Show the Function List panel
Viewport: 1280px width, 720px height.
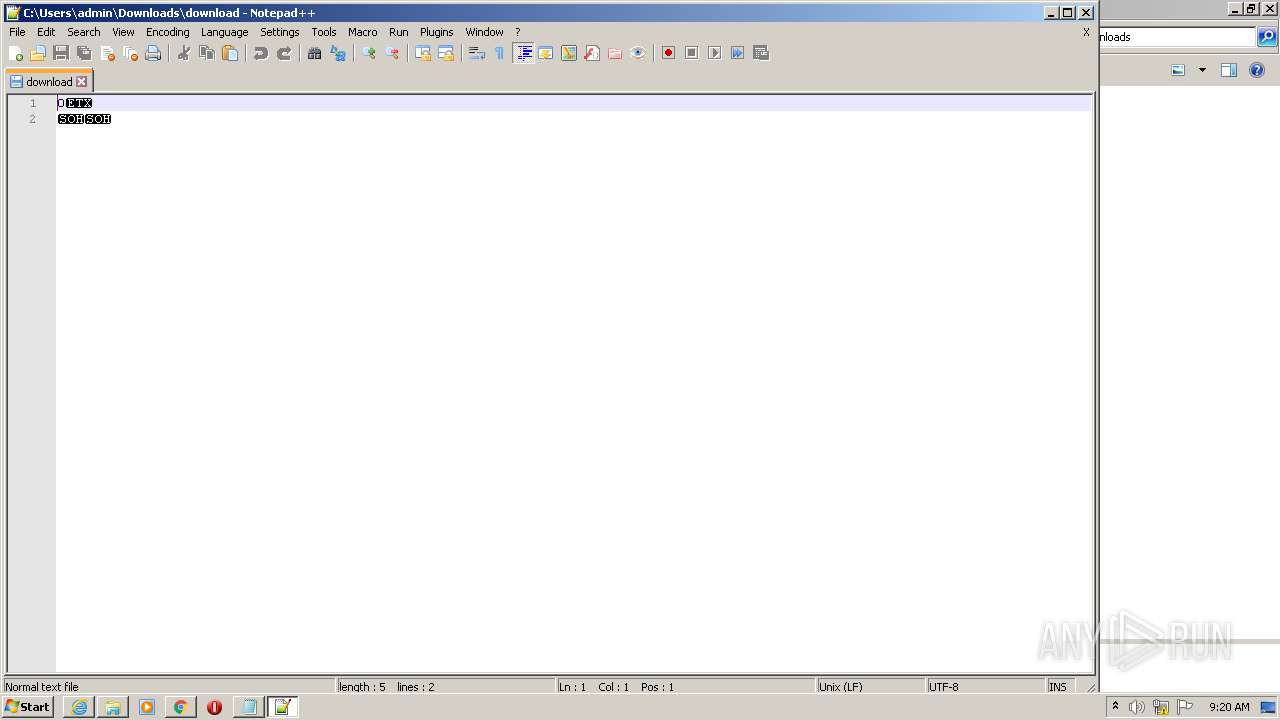[592, 53]
